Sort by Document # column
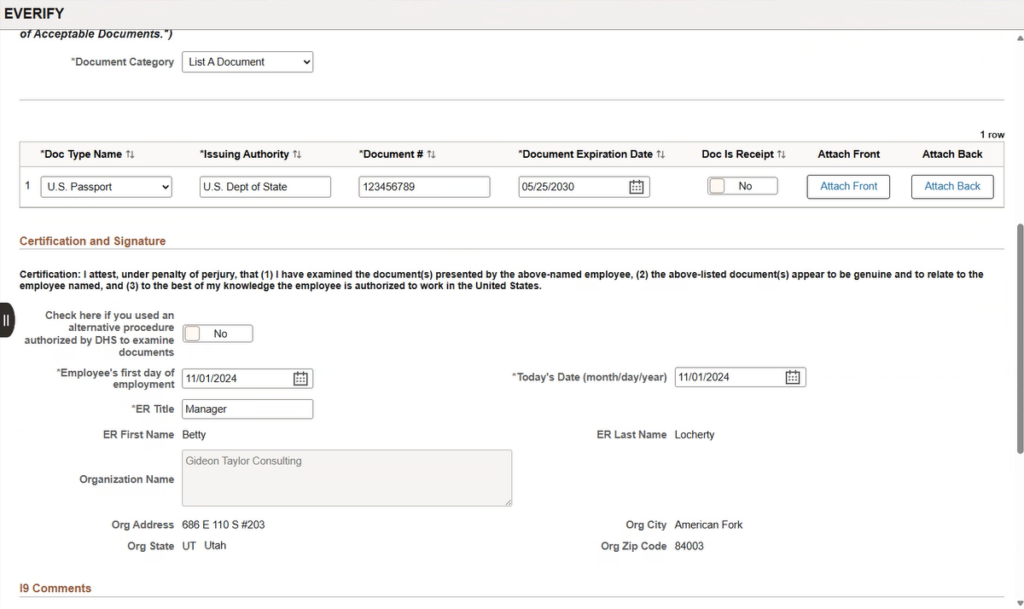 (432, 155)
